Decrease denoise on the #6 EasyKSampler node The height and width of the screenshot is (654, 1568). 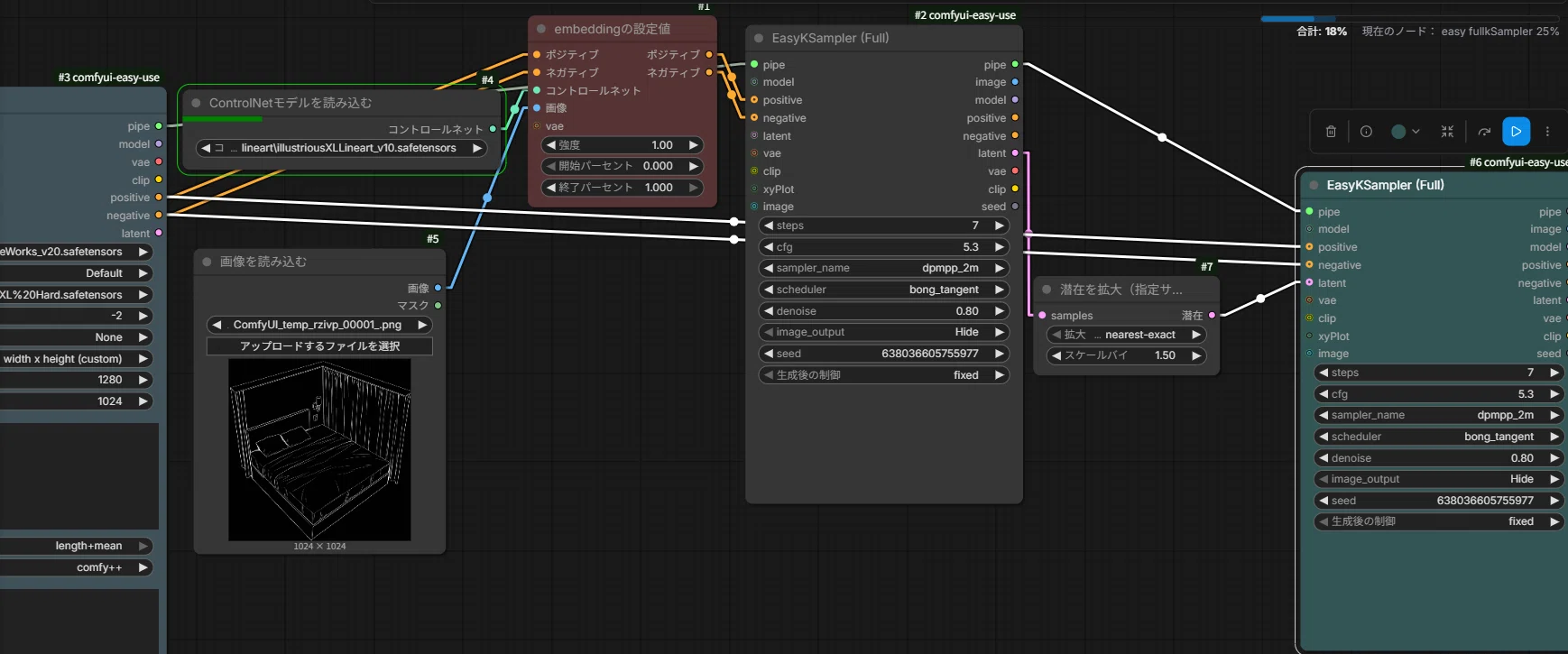[1323, 458]
